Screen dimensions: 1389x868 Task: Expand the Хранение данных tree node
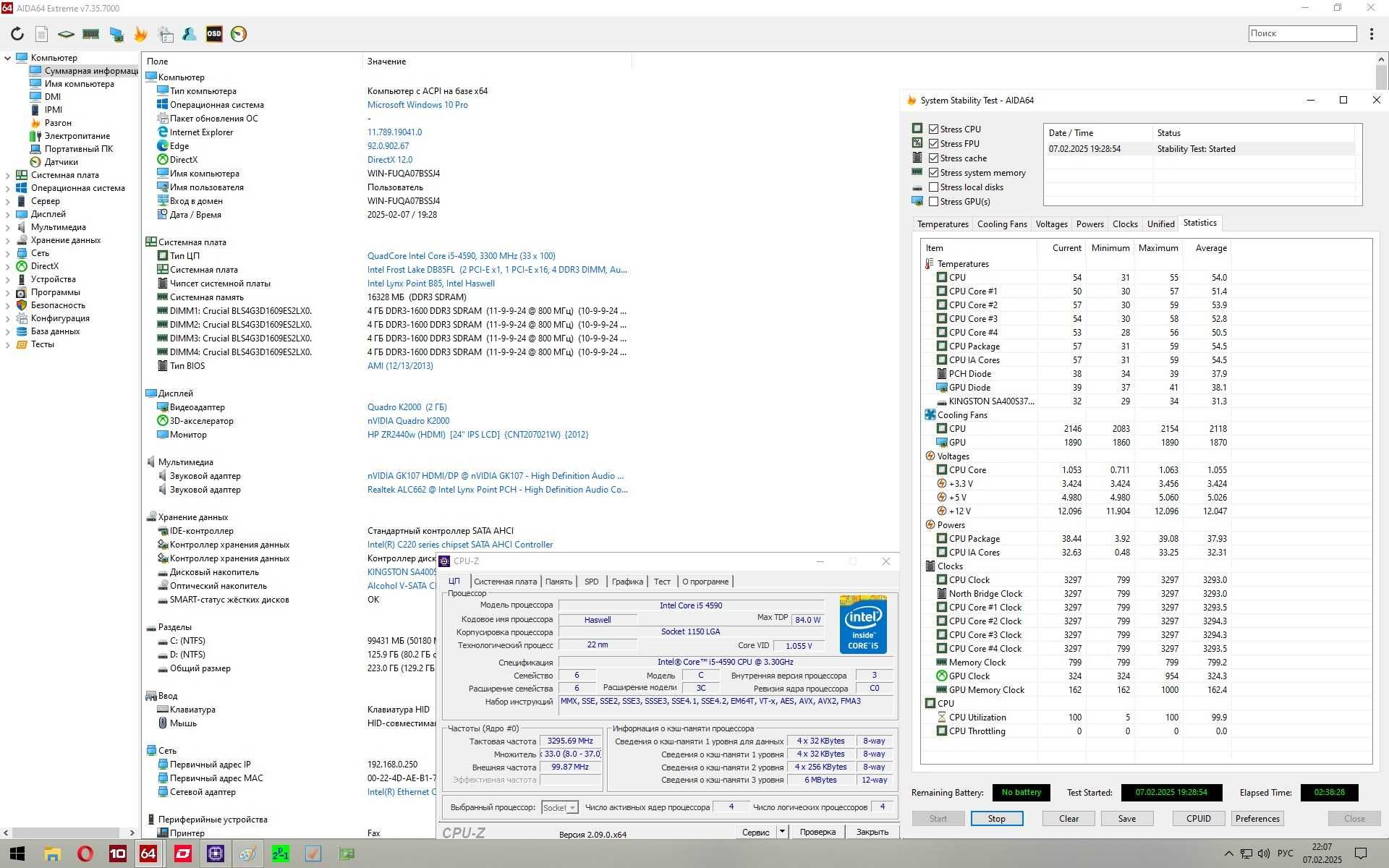pos(8,240)
